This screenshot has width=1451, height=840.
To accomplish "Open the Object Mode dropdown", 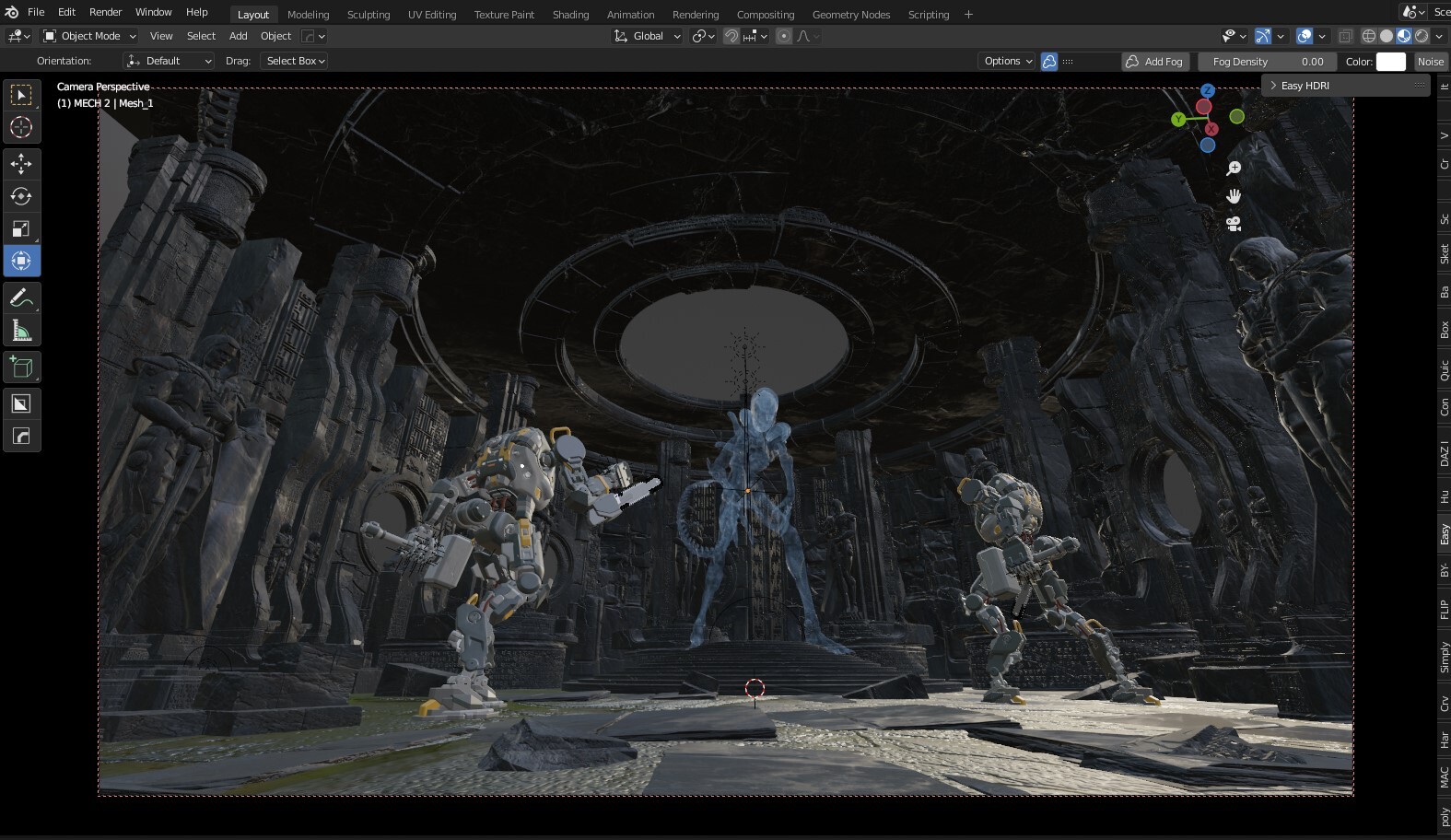I will point(90,36).
